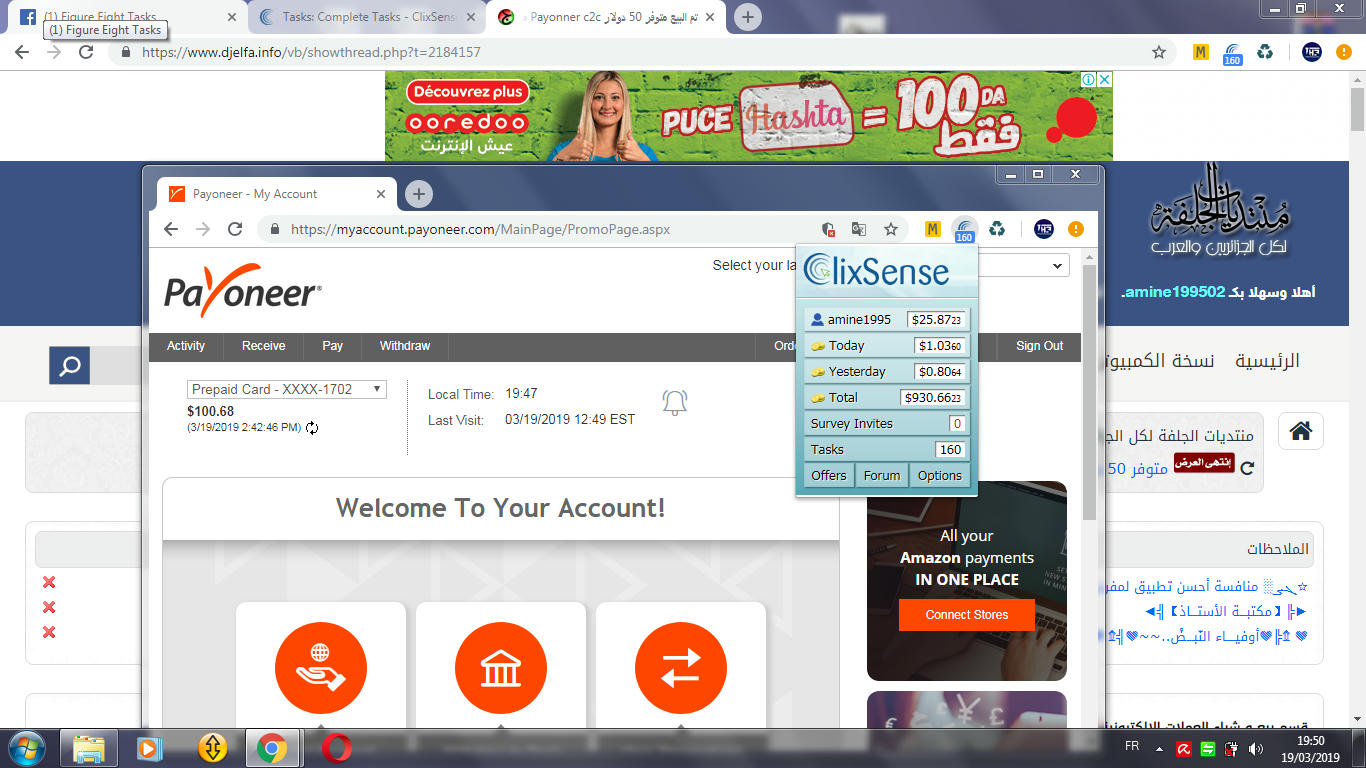Open the Receive menu

pos(264,346)
